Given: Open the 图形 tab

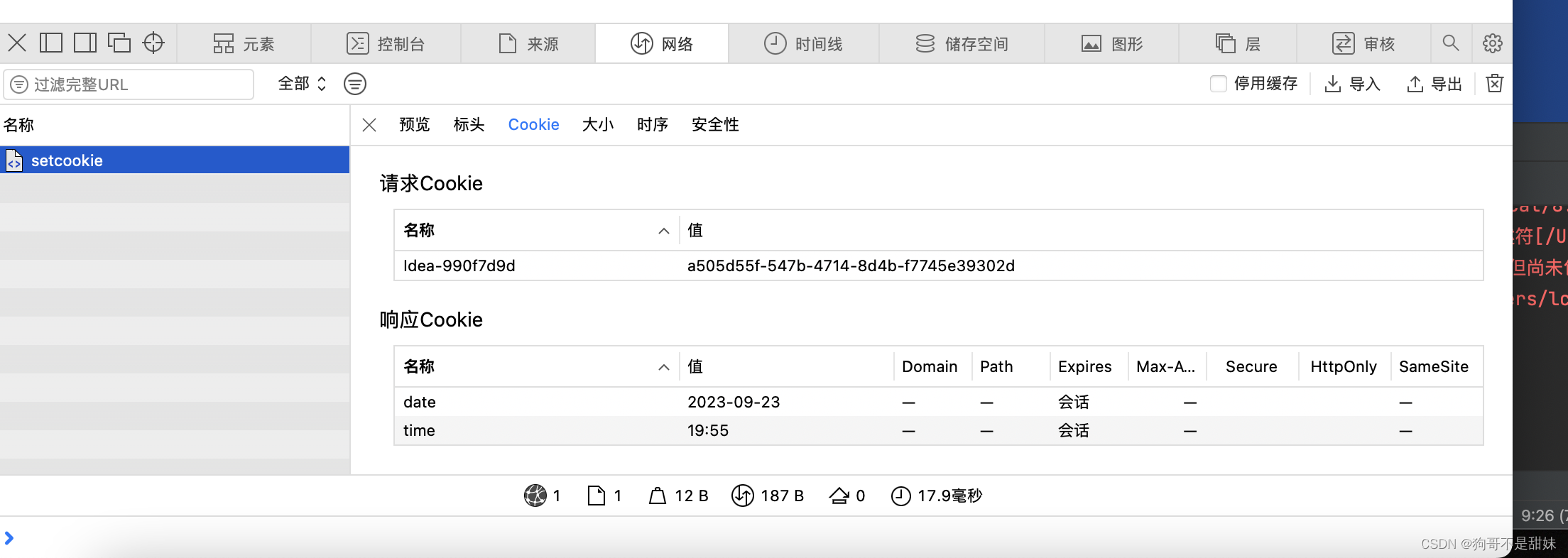Looking at the screenshot, I should (1111, 44).
